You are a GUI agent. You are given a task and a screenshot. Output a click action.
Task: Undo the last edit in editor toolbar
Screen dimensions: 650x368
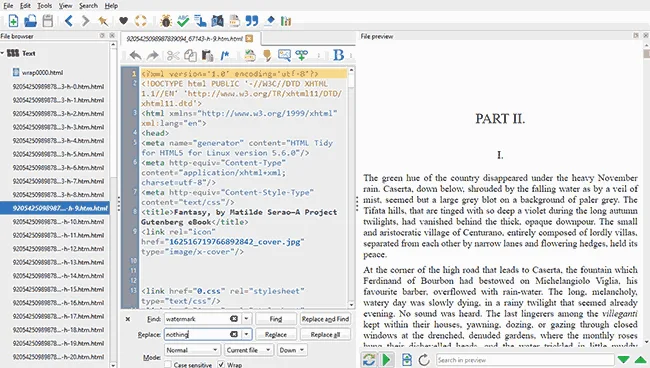[136, 55]
